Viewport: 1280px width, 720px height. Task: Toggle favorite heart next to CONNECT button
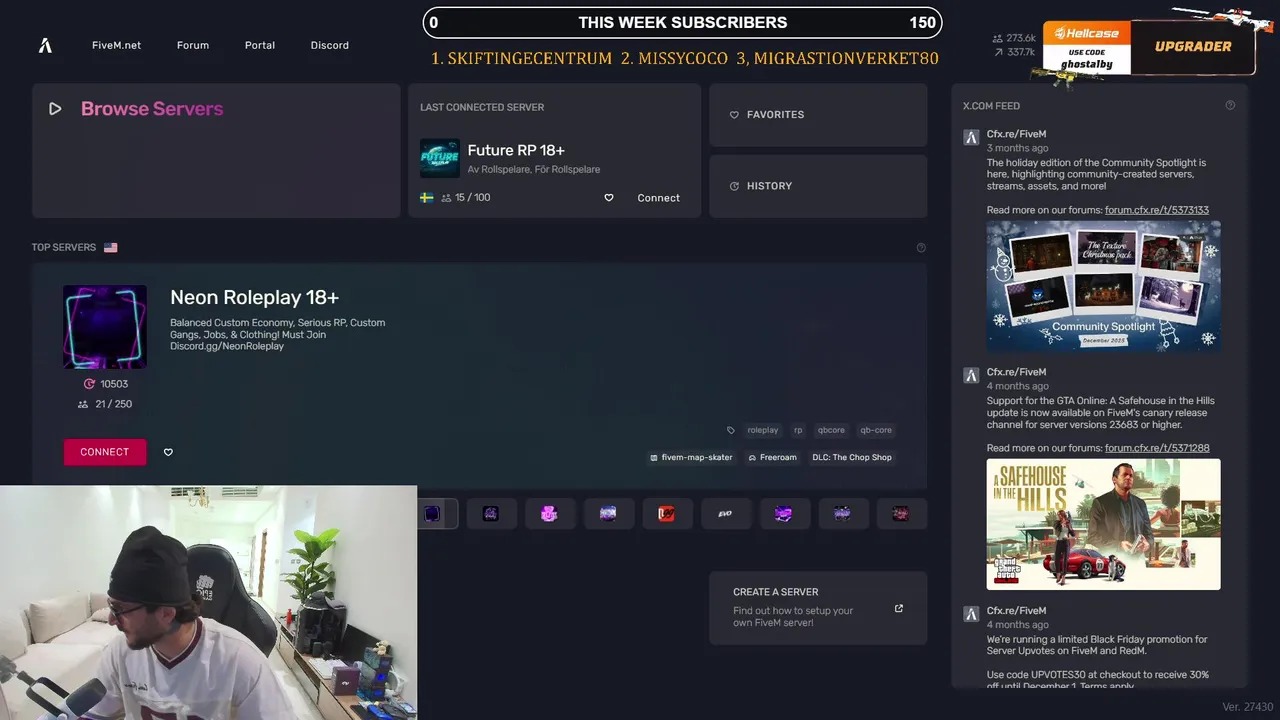click(168, 452)
